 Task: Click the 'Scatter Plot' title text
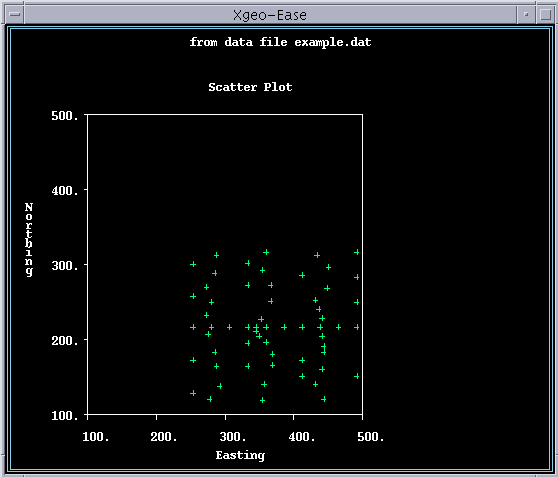(x=250, y=87)
